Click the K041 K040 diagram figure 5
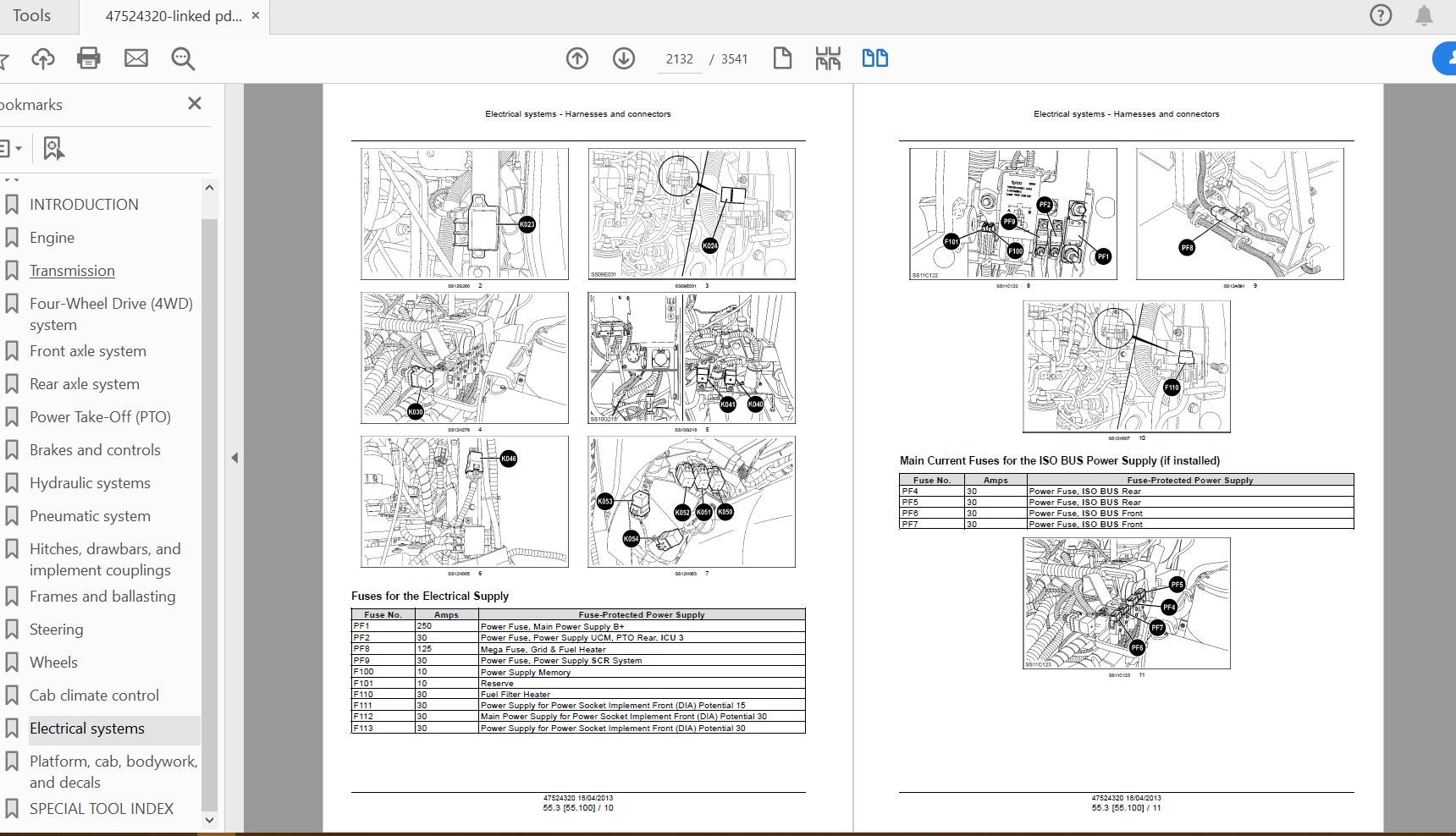Viewport: 1456px width, 836px height. tap(692, 358)
